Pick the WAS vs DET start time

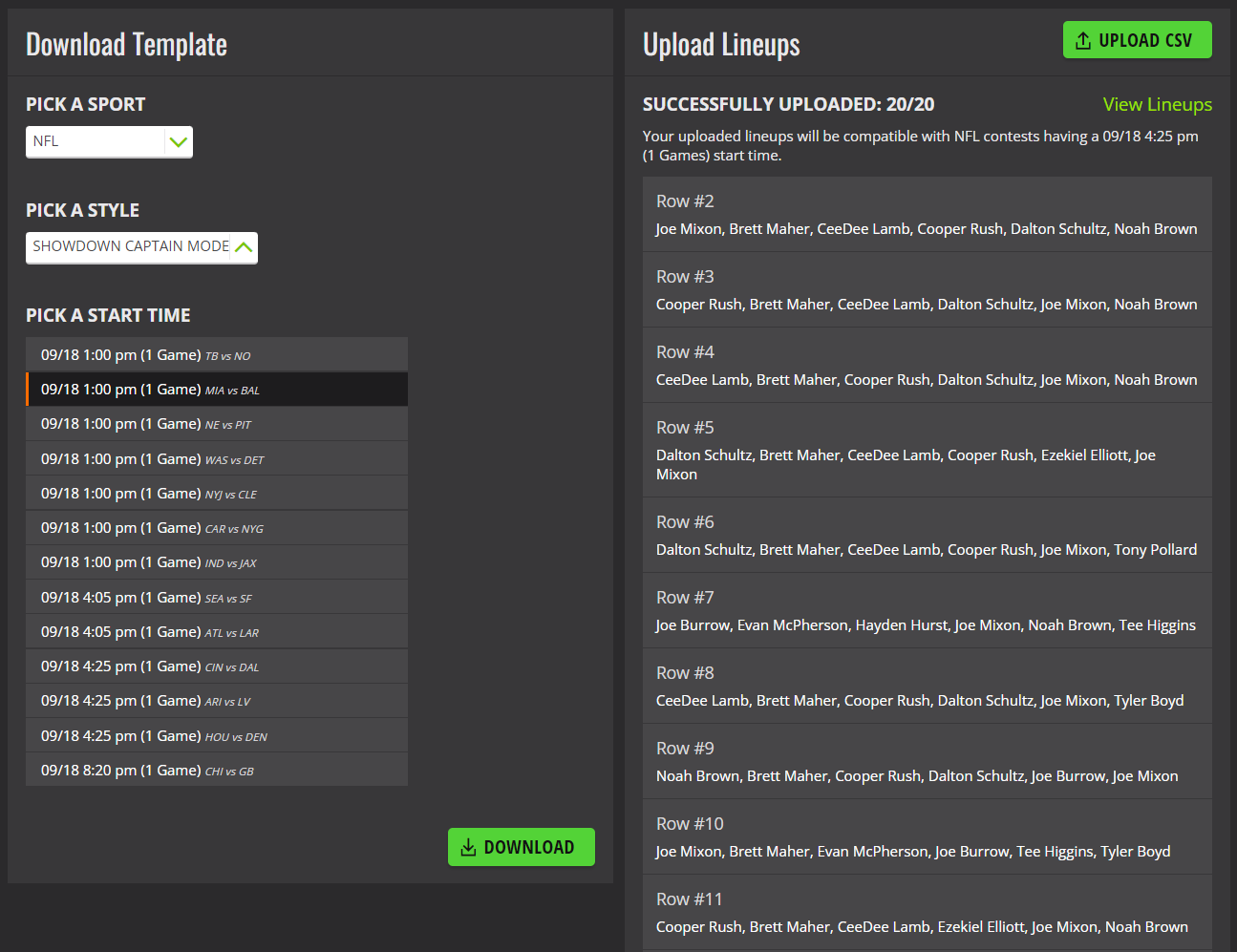tap(217, 459)
